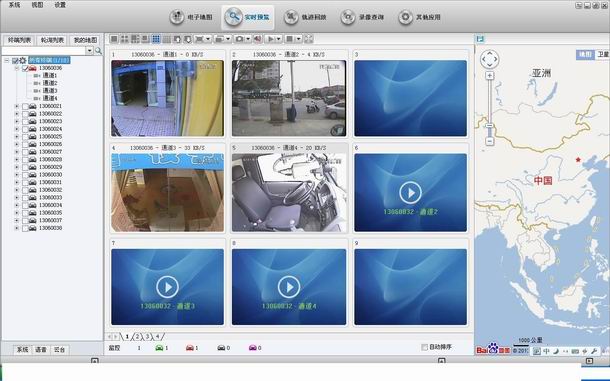The height and width of the screenshot is (381, 610).
Task: Switch map to 卫星 satellite view
Action: [603, 54]
